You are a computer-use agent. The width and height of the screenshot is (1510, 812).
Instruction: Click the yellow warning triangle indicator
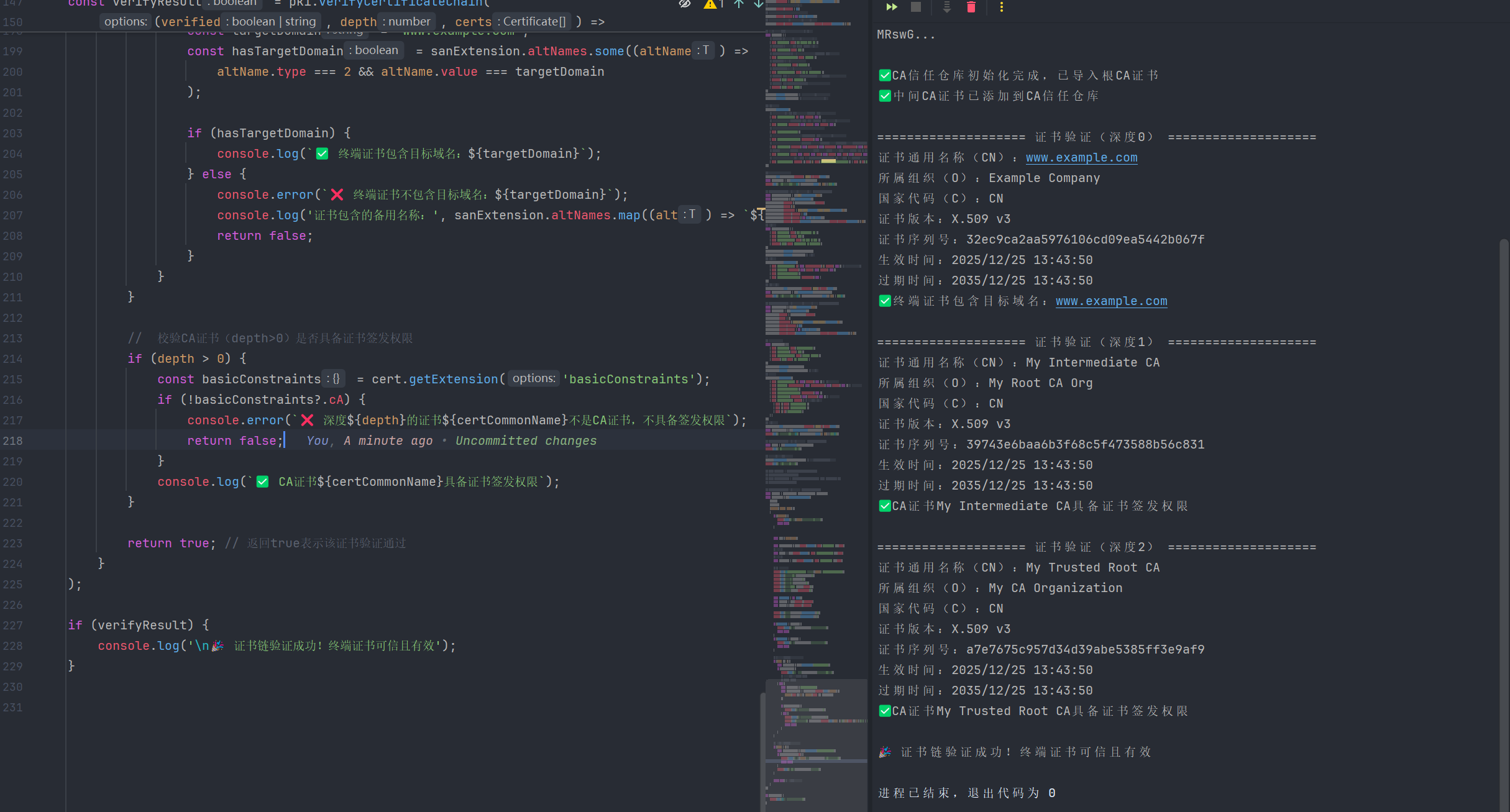point(710,4)
